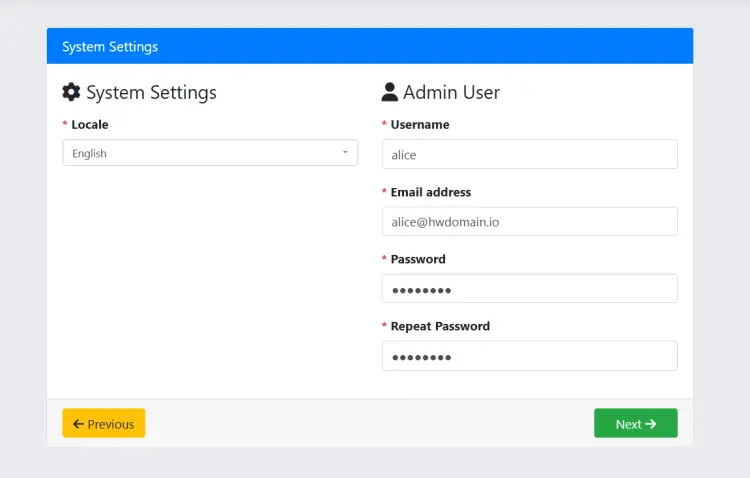The image size is (750, 478).
Task: Click the Admin User section heading
Action: point(451,93)
